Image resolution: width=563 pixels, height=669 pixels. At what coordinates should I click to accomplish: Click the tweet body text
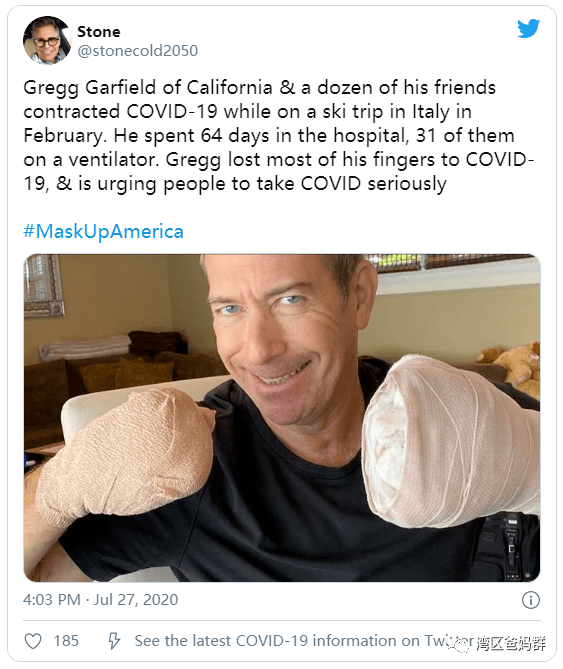point(279,136)
